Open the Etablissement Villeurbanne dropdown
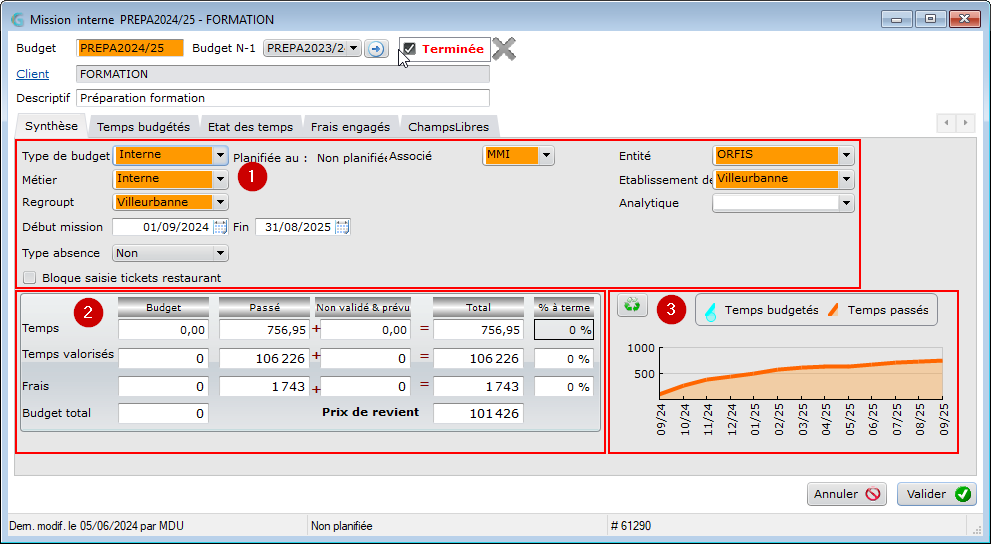Image resolution: width=991 pixels, height=544 pixels. pyautogui.click(x=846, y=179)
